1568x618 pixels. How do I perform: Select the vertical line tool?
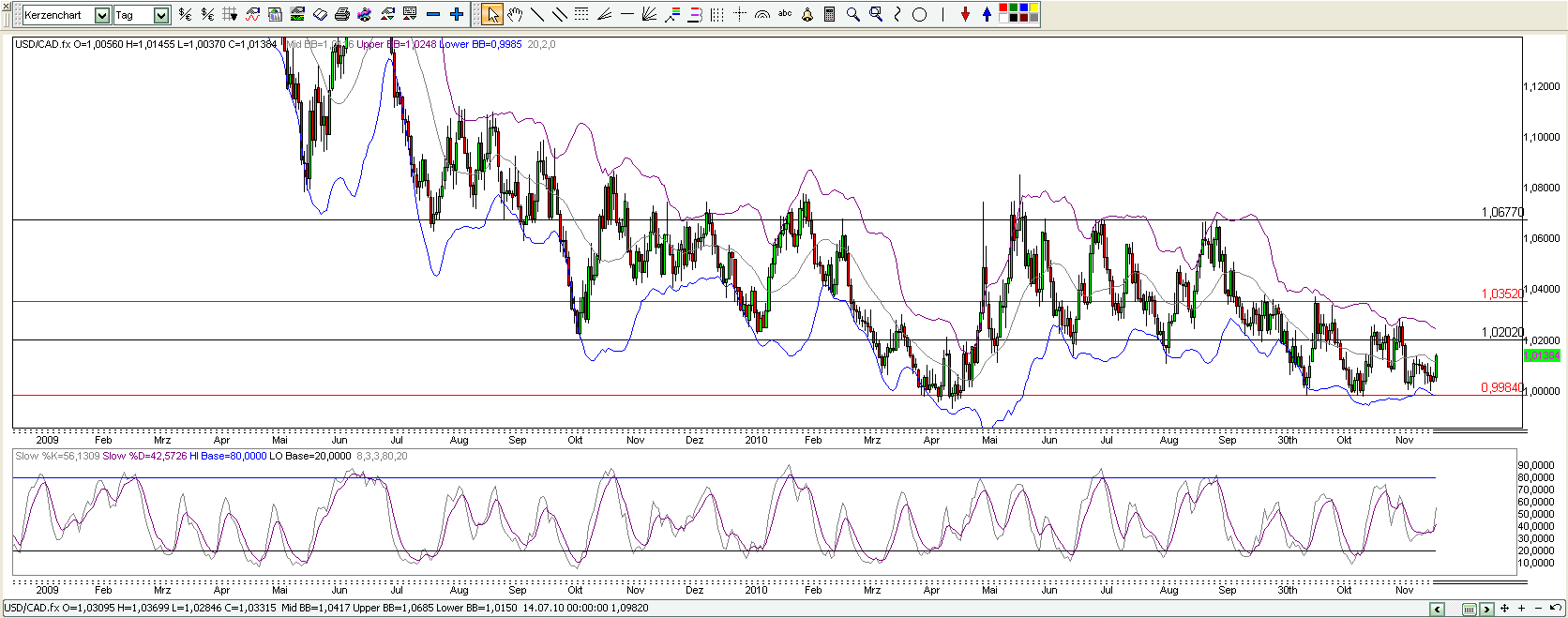[x=942, y=14]
